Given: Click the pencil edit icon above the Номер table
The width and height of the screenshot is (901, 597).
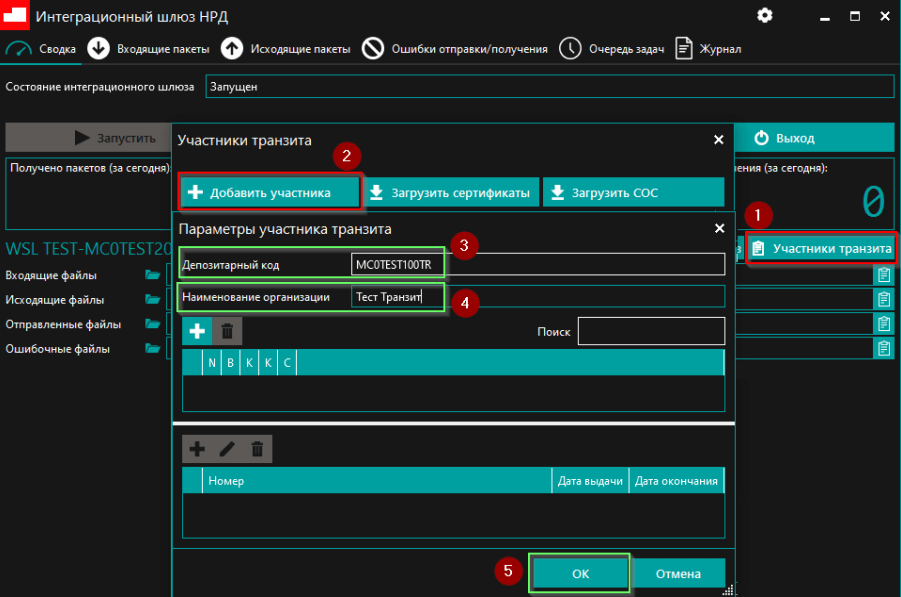Looking at the screenshot, I should 227,449.
